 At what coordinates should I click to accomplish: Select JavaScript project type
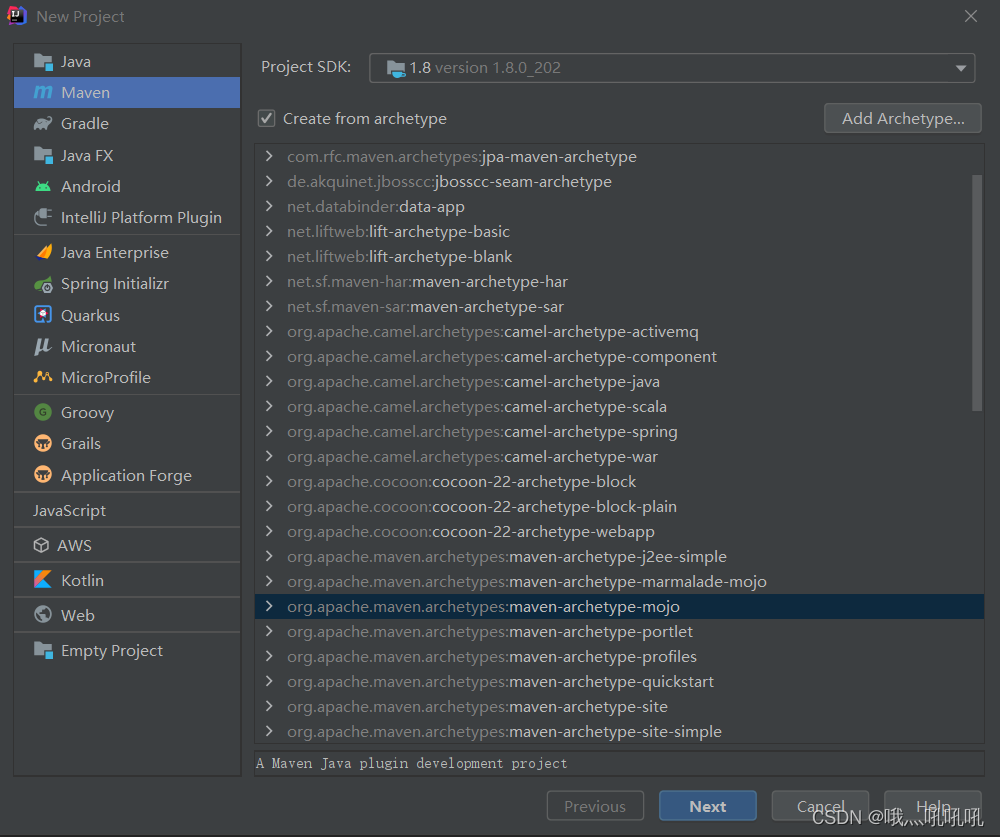pyautogui.click(x=70, y=510)
